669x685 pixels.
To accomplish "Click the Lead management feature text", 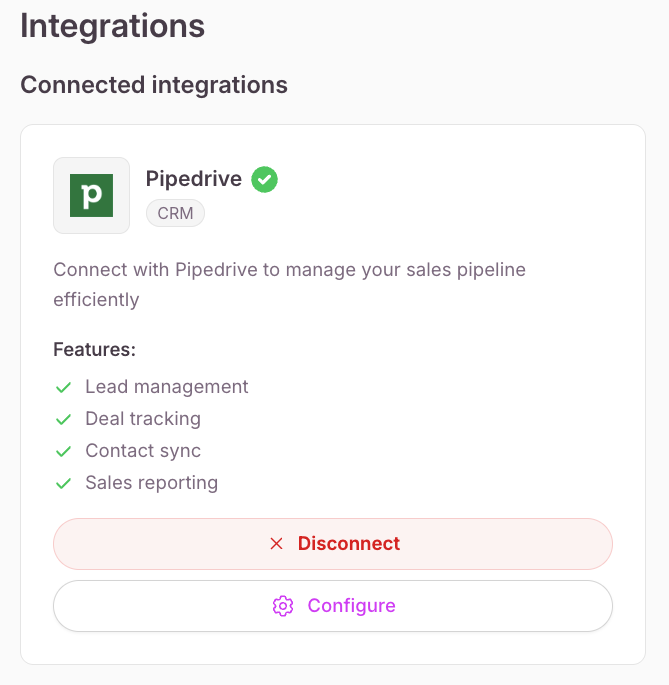I will coord(166,387).
